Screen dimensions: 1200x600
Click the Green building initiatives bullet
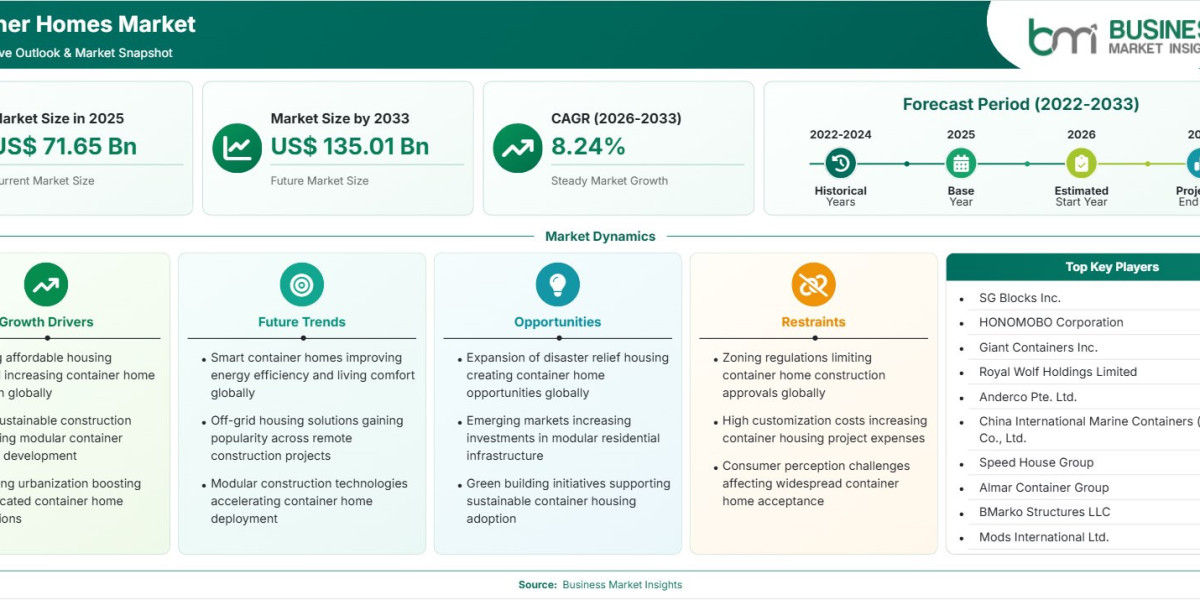568,501
